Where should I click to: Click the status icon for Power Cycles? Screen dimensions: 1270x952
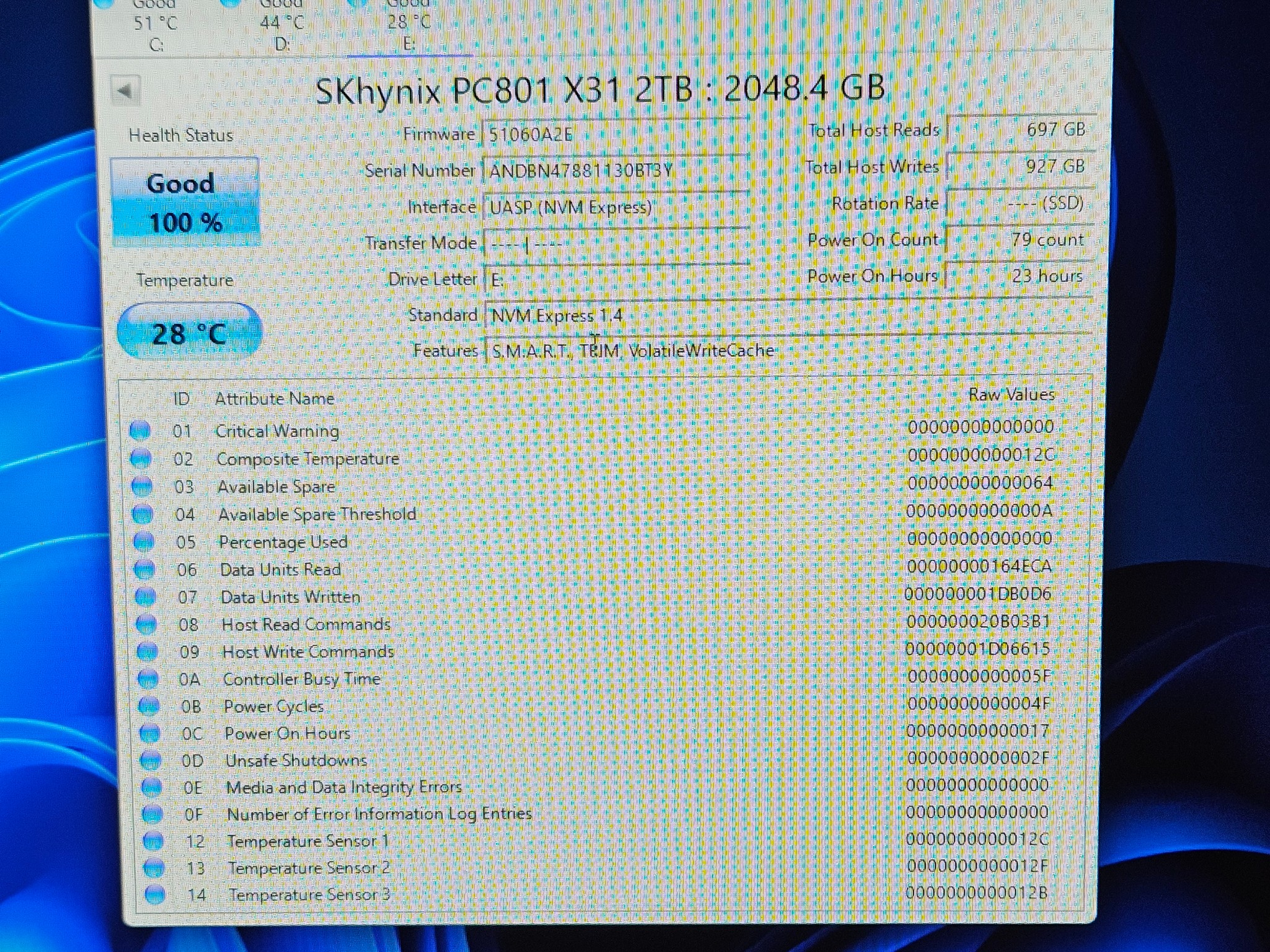149,706
